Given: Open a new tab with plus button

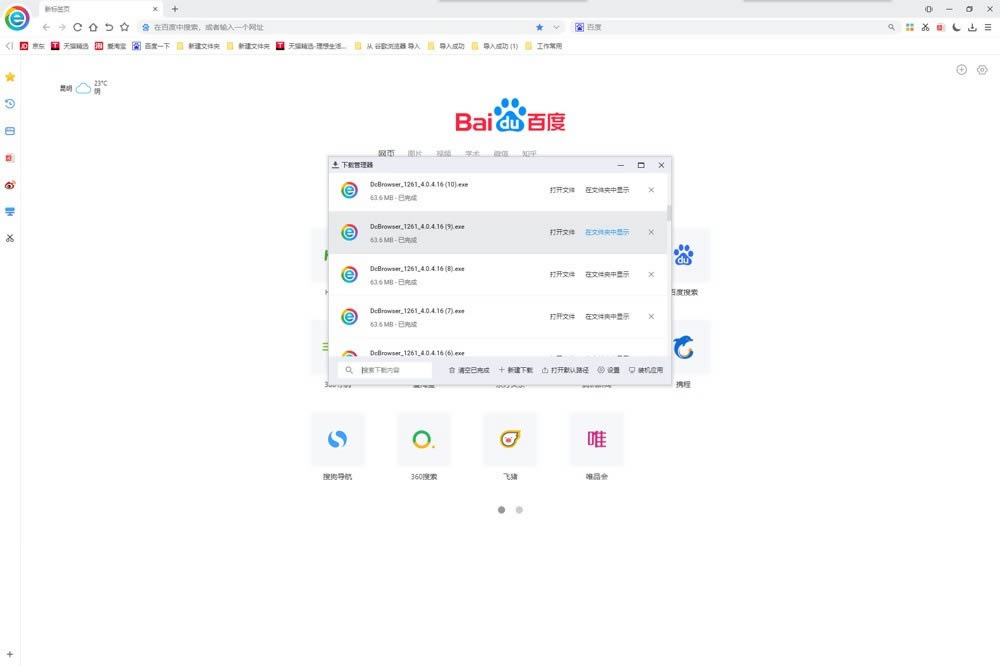Looking at the screenshot, I should click(175, 9).
